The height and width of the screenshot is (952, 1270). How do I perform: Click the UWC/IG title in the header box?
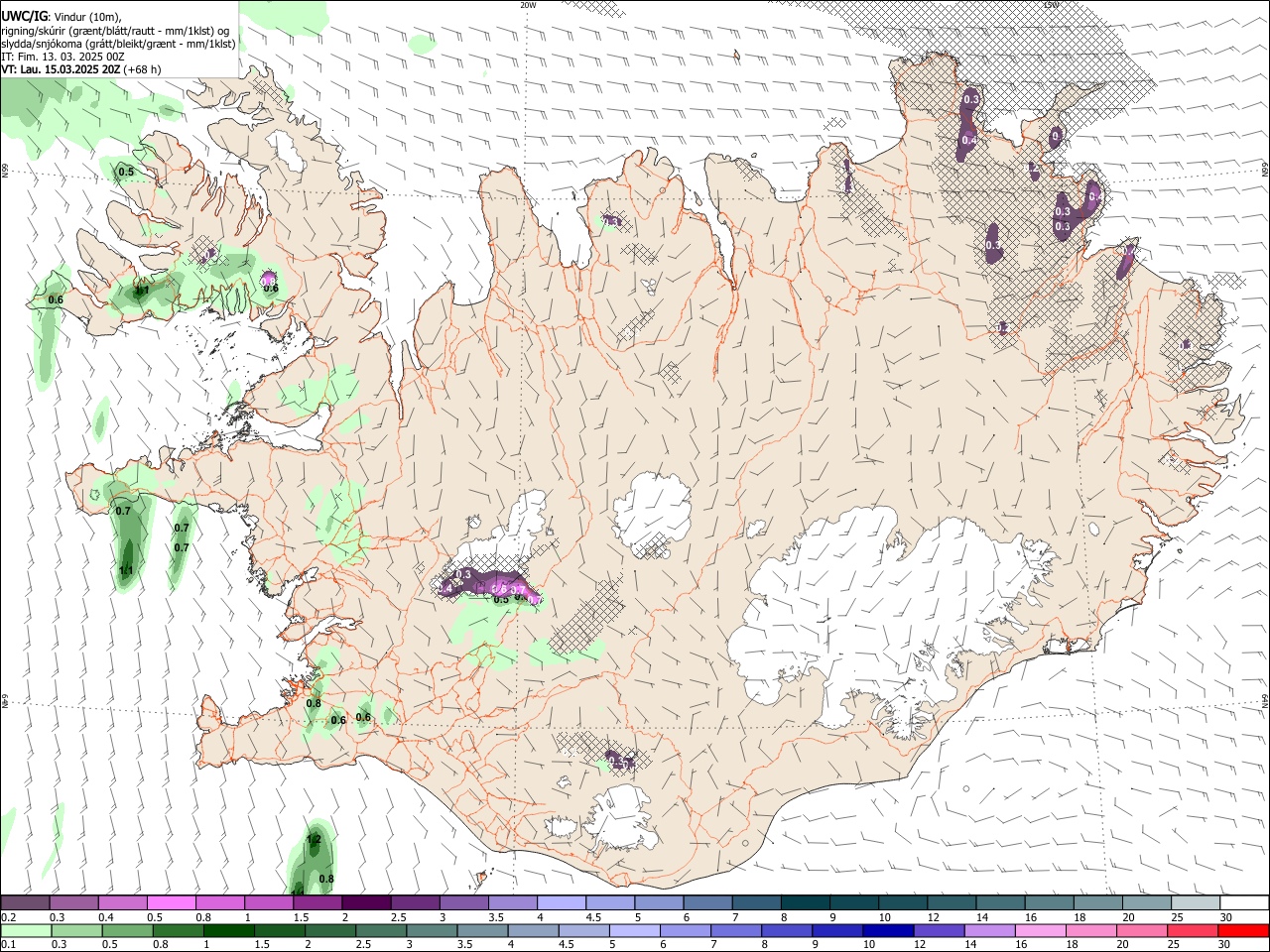tap(24, 17)
